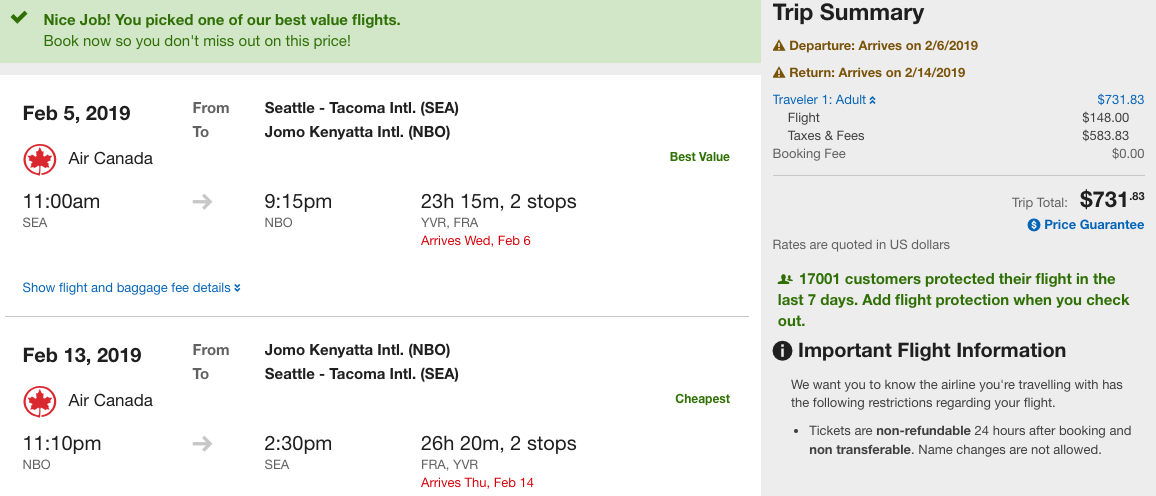1156x496 pixels.
Task: Click the info icon by Important Flight Information
Action: click(782, 351)
